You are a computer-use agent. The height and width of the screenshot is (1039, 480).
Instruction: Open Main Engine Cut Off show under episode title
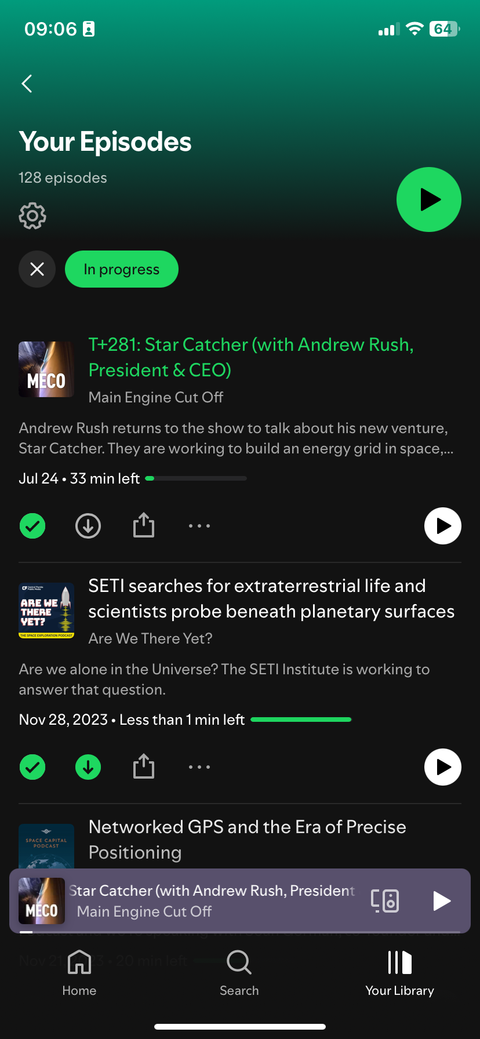click(156, 398)
